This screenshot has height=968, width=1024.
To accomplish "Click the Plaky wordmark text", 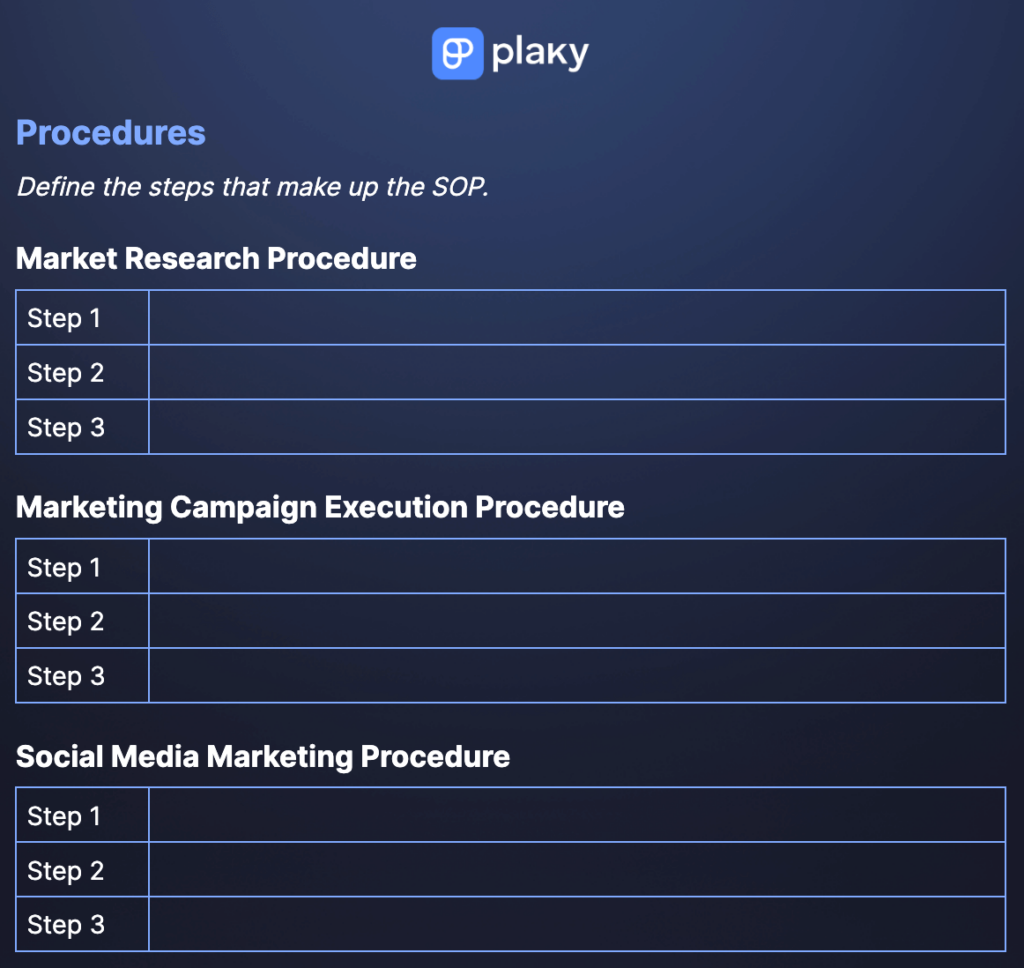I will click(x=540, y=54).
